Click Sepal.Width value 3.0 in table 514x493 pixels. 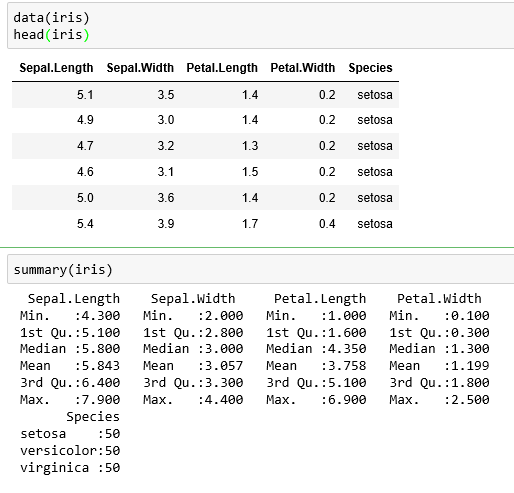pos(166,120)
